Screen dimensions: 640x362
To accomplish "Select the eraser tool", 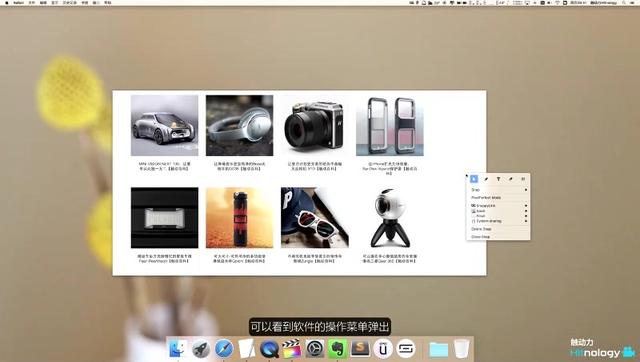I will coord(511,179).
